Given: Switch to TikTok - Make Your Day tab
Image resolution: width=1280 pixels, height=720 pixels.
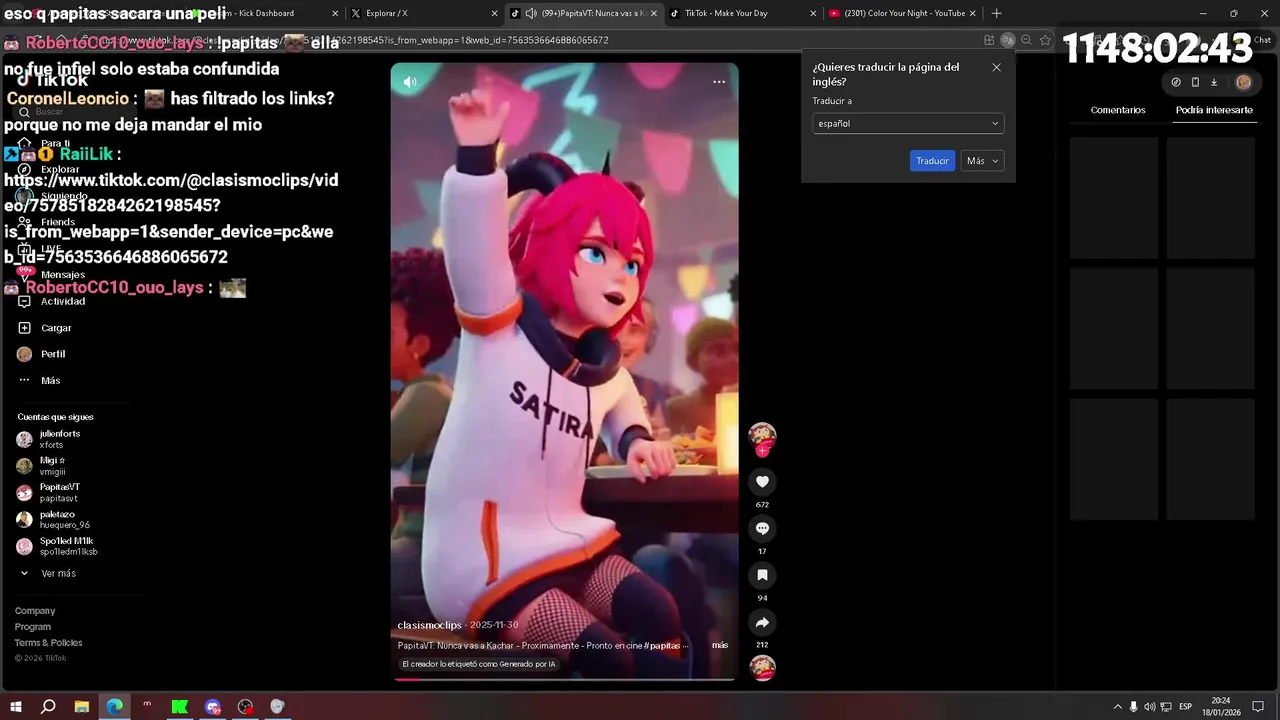Looking at the screenshot, I should [x=740, y=13].
